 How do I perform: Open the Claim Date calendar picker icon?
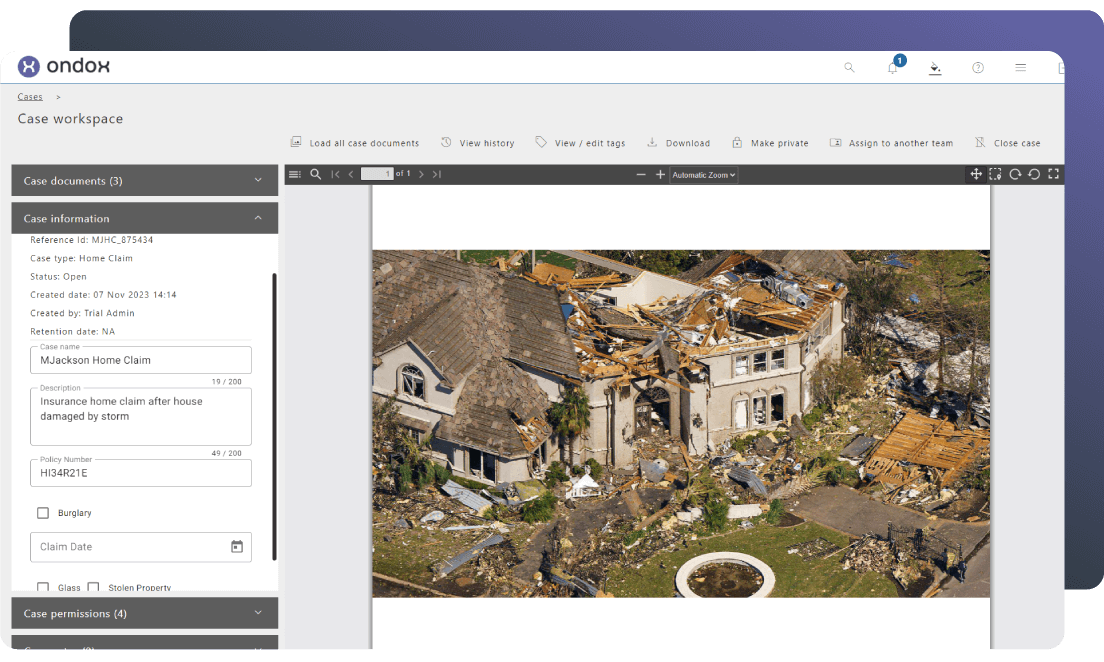coord(237,547)
